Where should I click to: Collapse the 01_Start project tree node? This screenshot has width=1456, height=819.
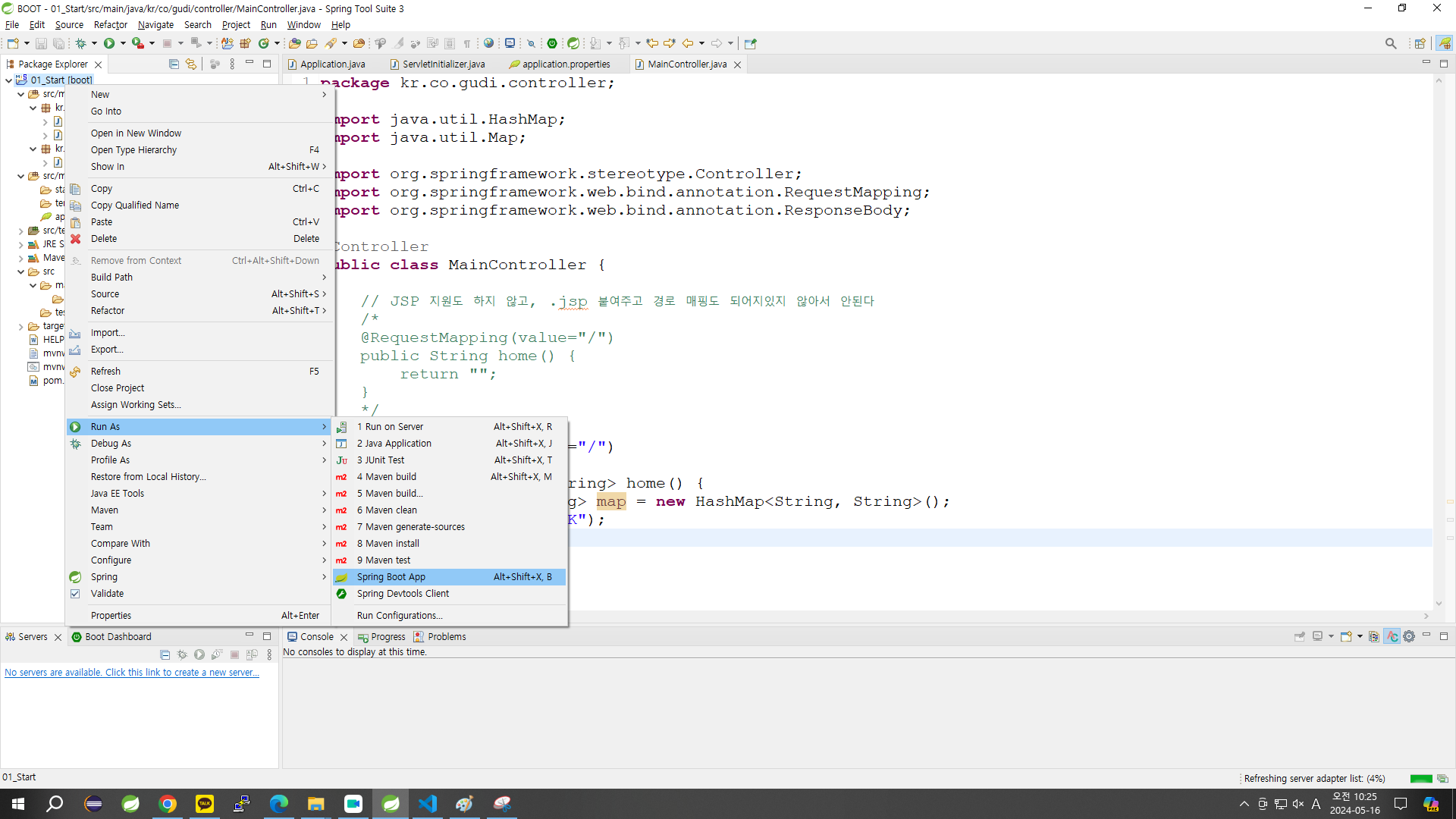tap(8, 80)
